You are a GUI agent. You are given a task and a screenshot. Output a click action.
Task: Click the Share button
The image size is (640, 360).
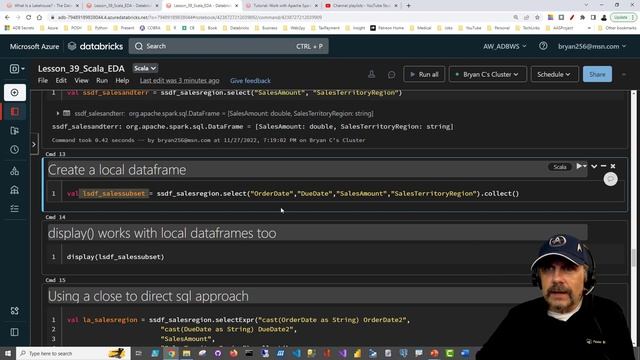coord(597,74)
